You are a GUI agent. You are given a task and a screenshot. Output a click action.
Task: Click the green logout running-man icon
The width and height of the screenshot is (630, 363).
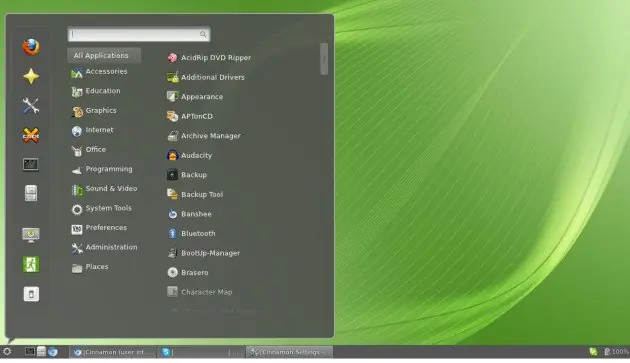click(31, 265)
